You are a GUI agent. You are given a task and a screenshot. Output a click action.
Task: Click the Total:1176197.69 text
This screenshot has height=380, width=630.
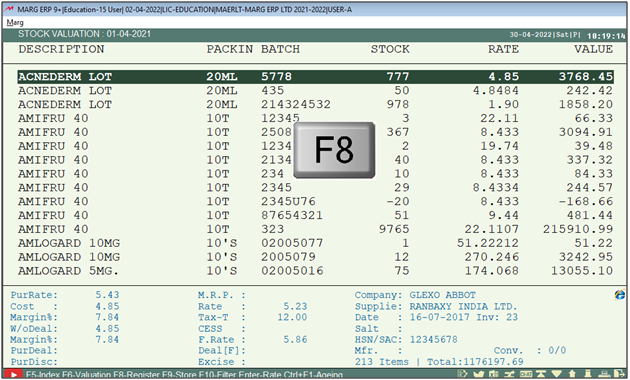pos(475,362)
